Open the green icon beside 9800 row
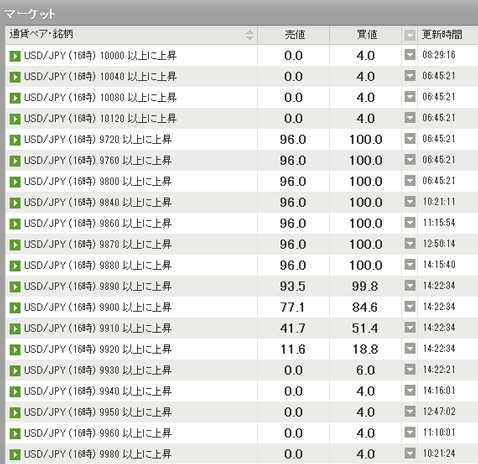478x464 pixels. 15,182
